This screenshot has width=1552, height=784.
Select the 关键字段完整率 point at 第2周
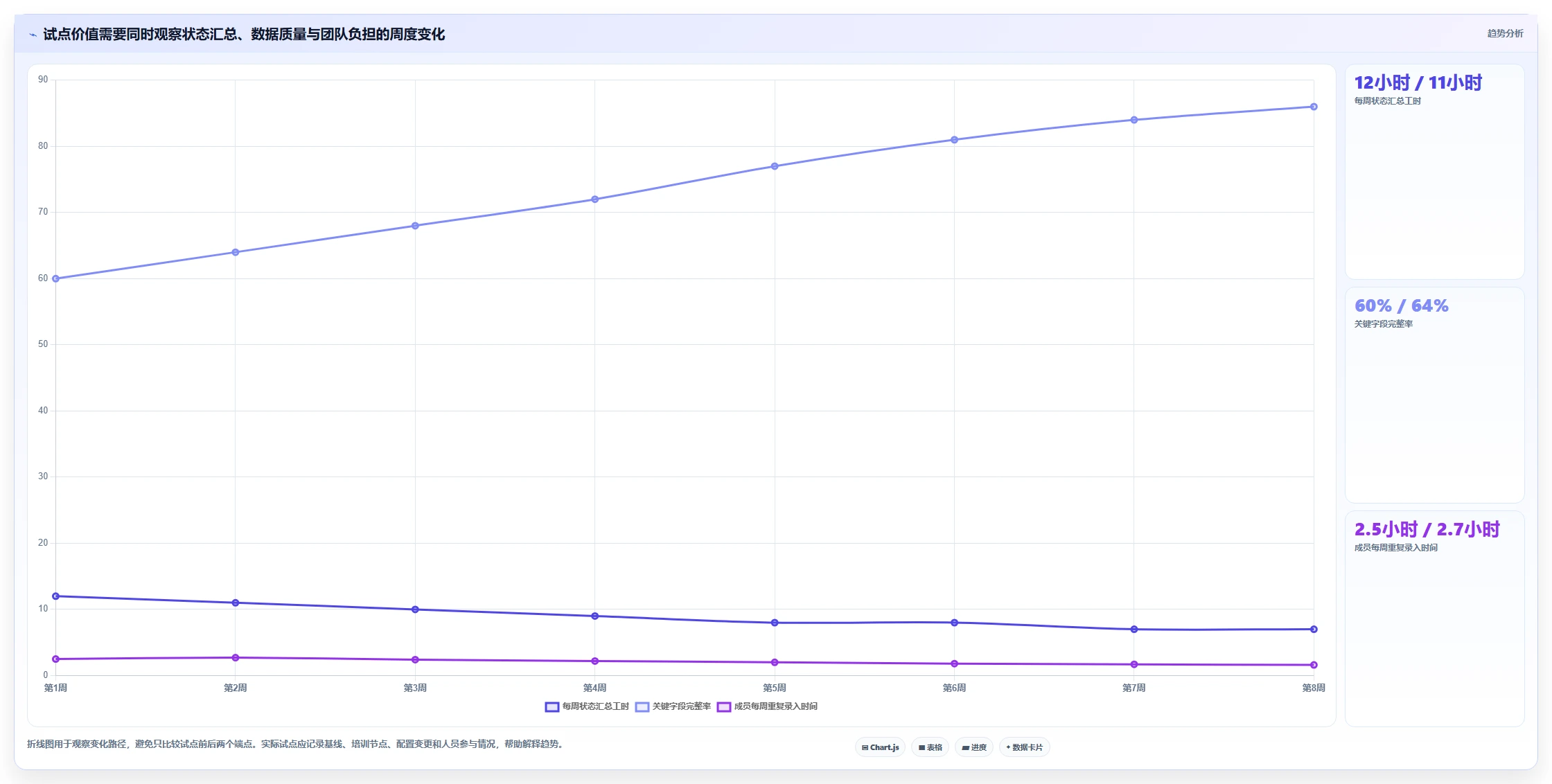(236, 252)
